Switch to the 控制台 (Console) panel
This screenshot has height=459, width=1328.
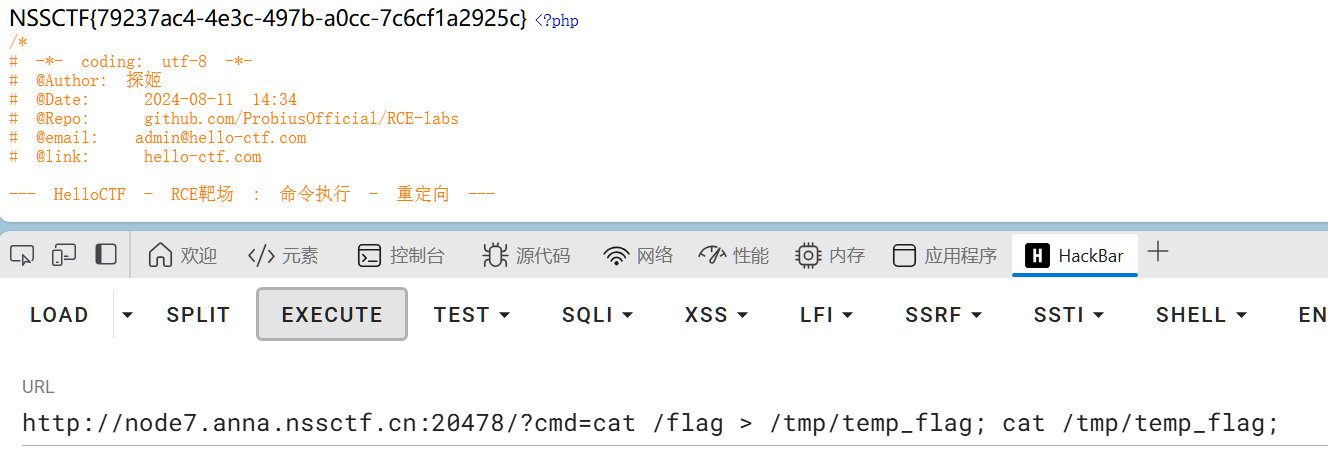tap(401, 256)
